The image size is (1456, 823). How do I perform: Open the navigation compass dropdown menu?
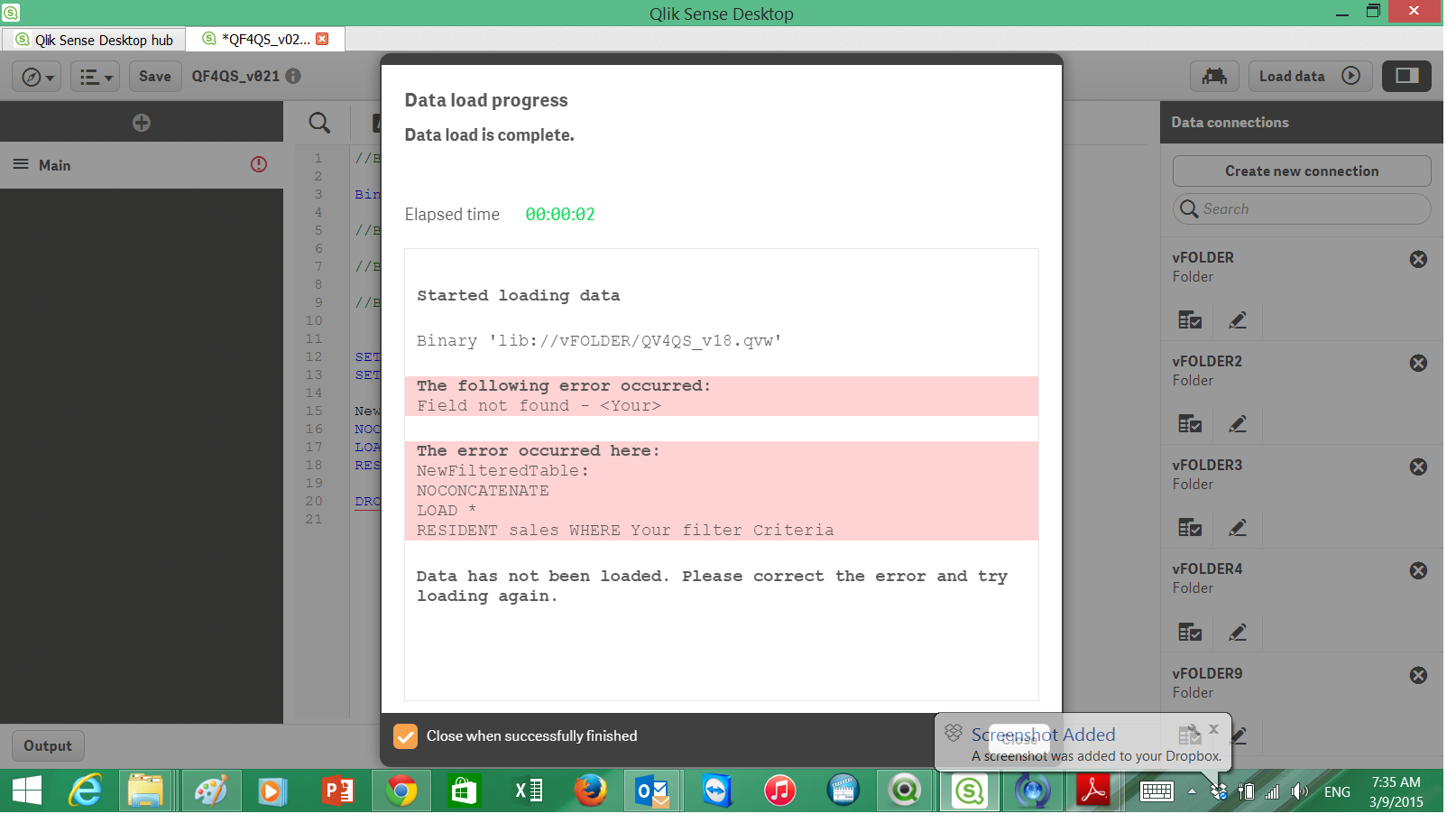[37, 77]
